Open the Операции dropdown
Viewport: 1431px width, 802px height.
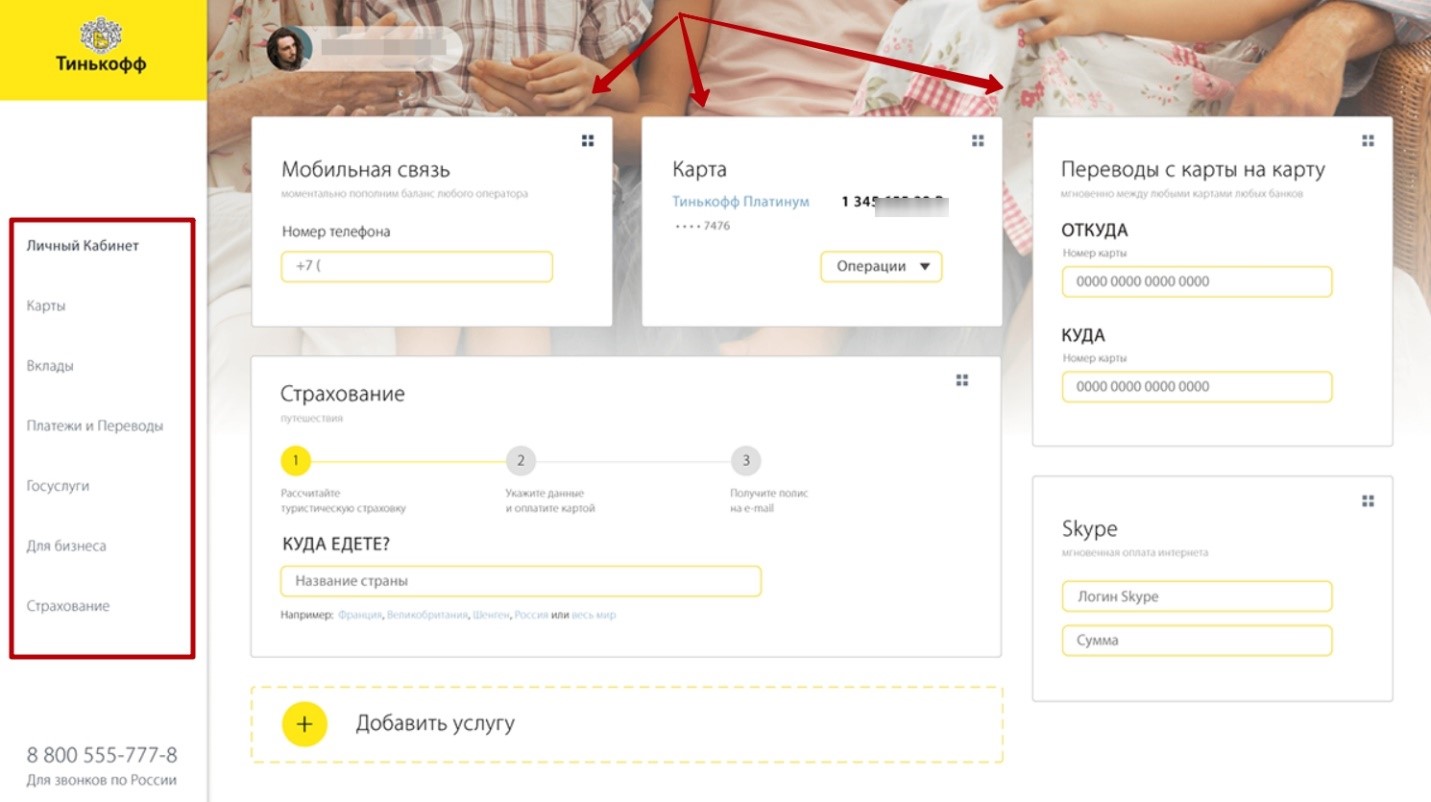(x=881, y=267)
